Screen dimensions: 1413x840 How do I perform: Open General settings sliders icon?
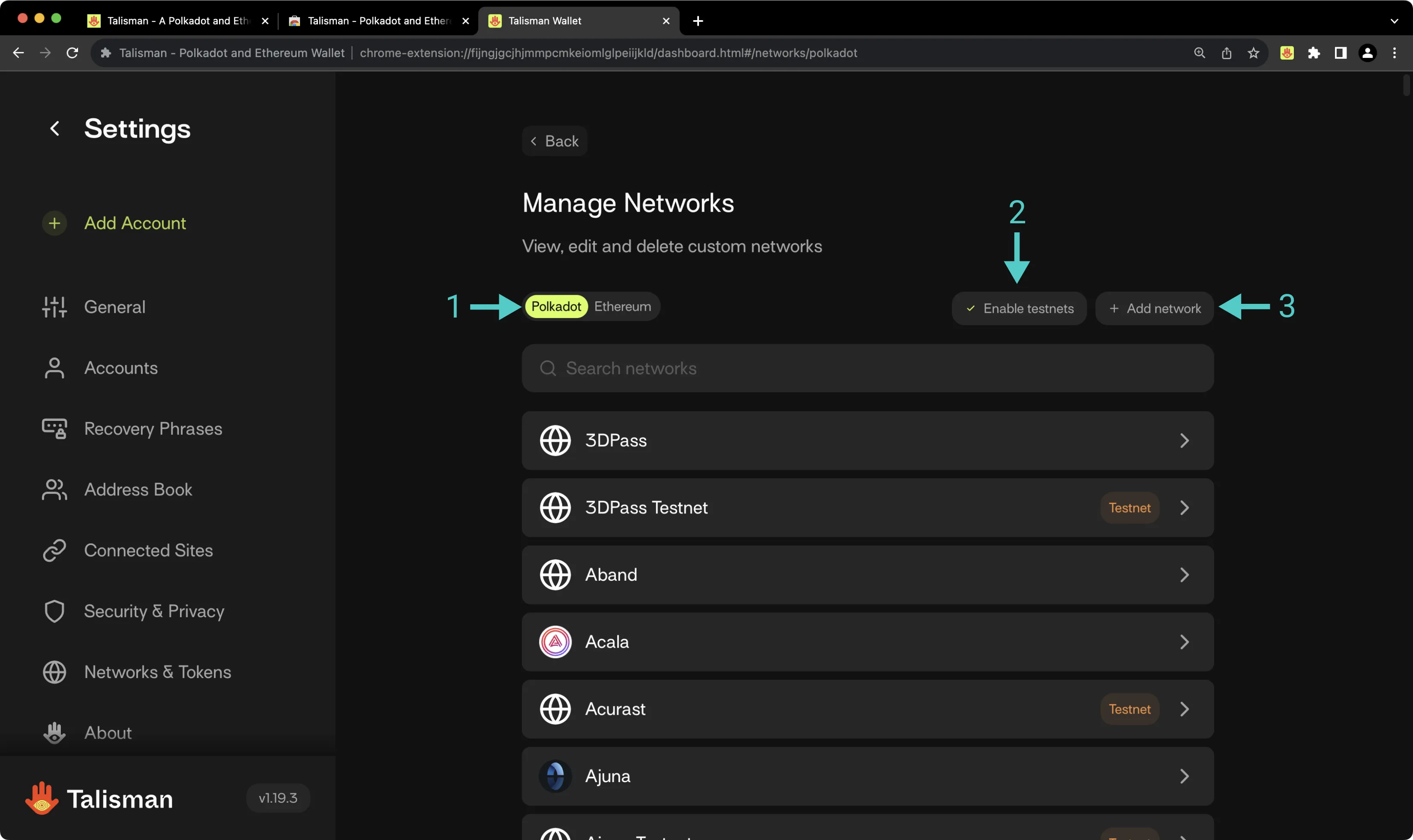(54, 307)
